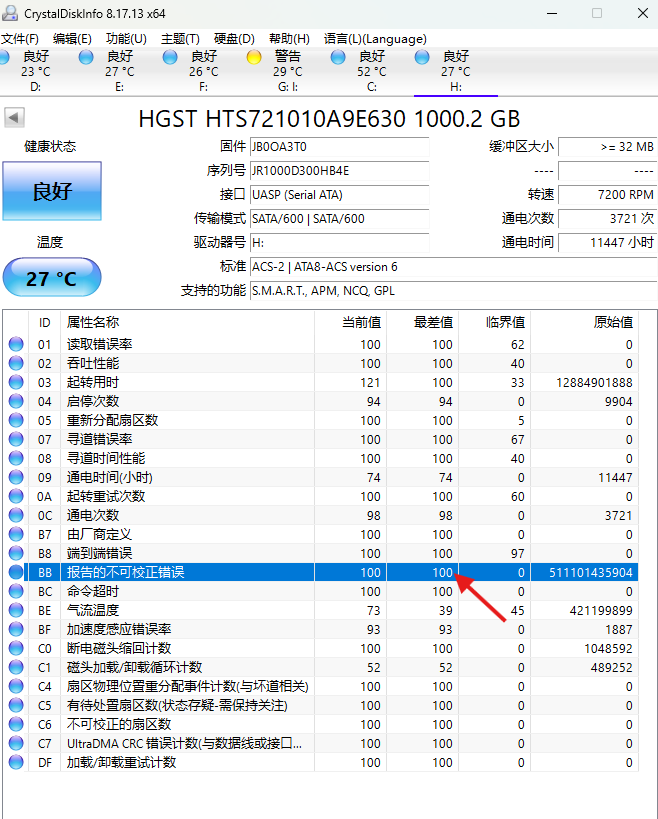Click status orb of attribute C5 有待处置扇区数
Viewport: 658px width, 819px height.
[x=16, y=705]
